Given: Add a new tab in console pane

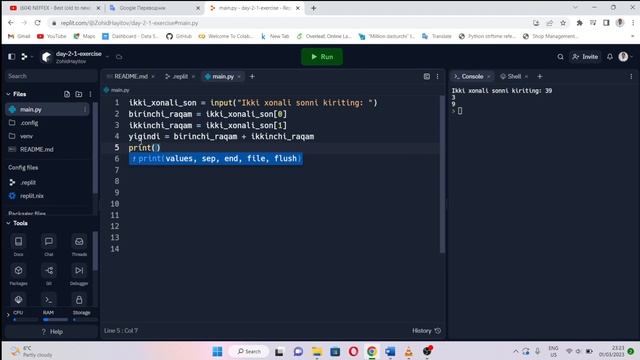Looking at the screenshot, I should pyautogui.click(x=540, y=76).
